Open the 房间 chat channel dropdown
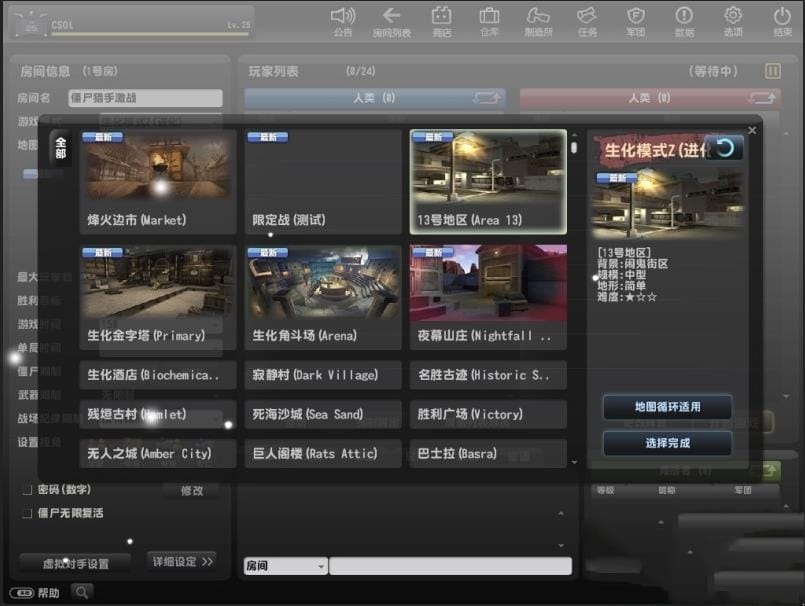805x606 pixels. (285, 566)
